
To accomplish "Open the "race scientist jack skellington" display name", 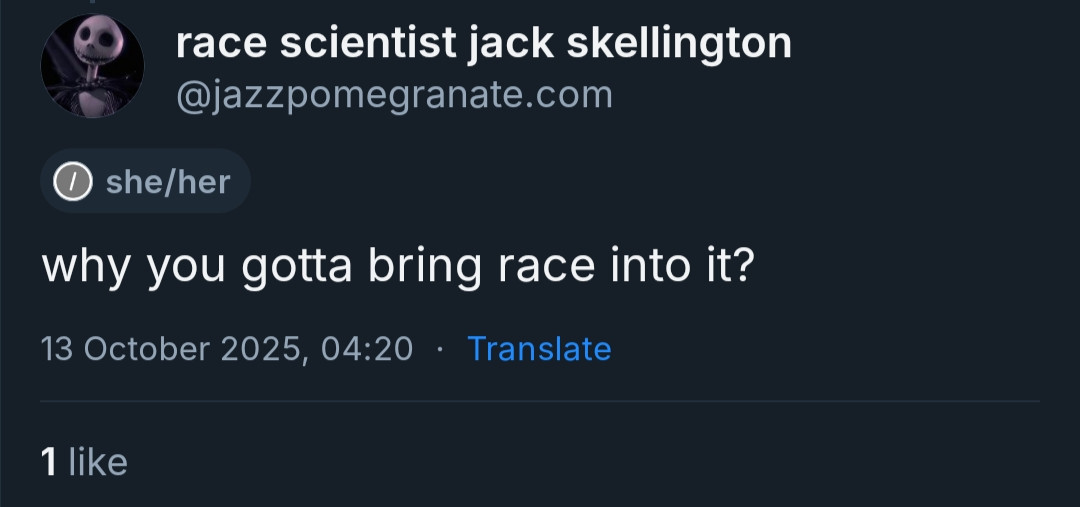I will 483,43.
